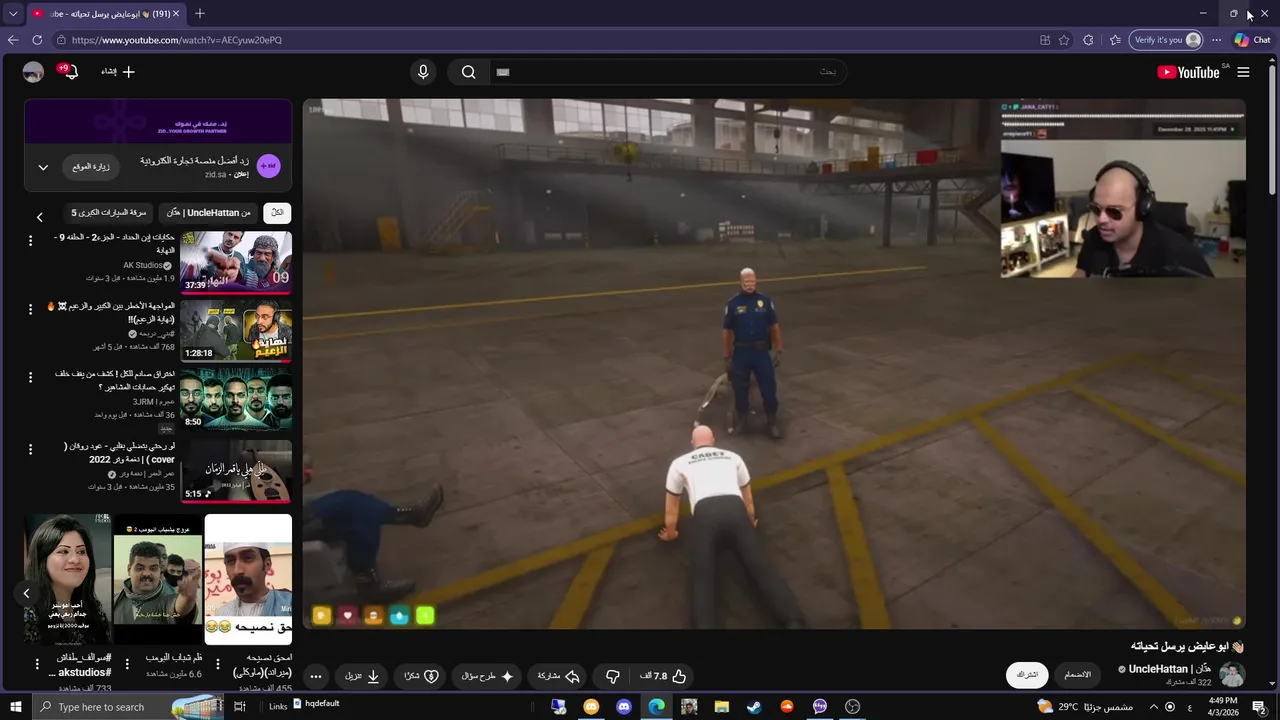Click the youtube.com address bar
The image size is (1280, 720).
(540, 40)
